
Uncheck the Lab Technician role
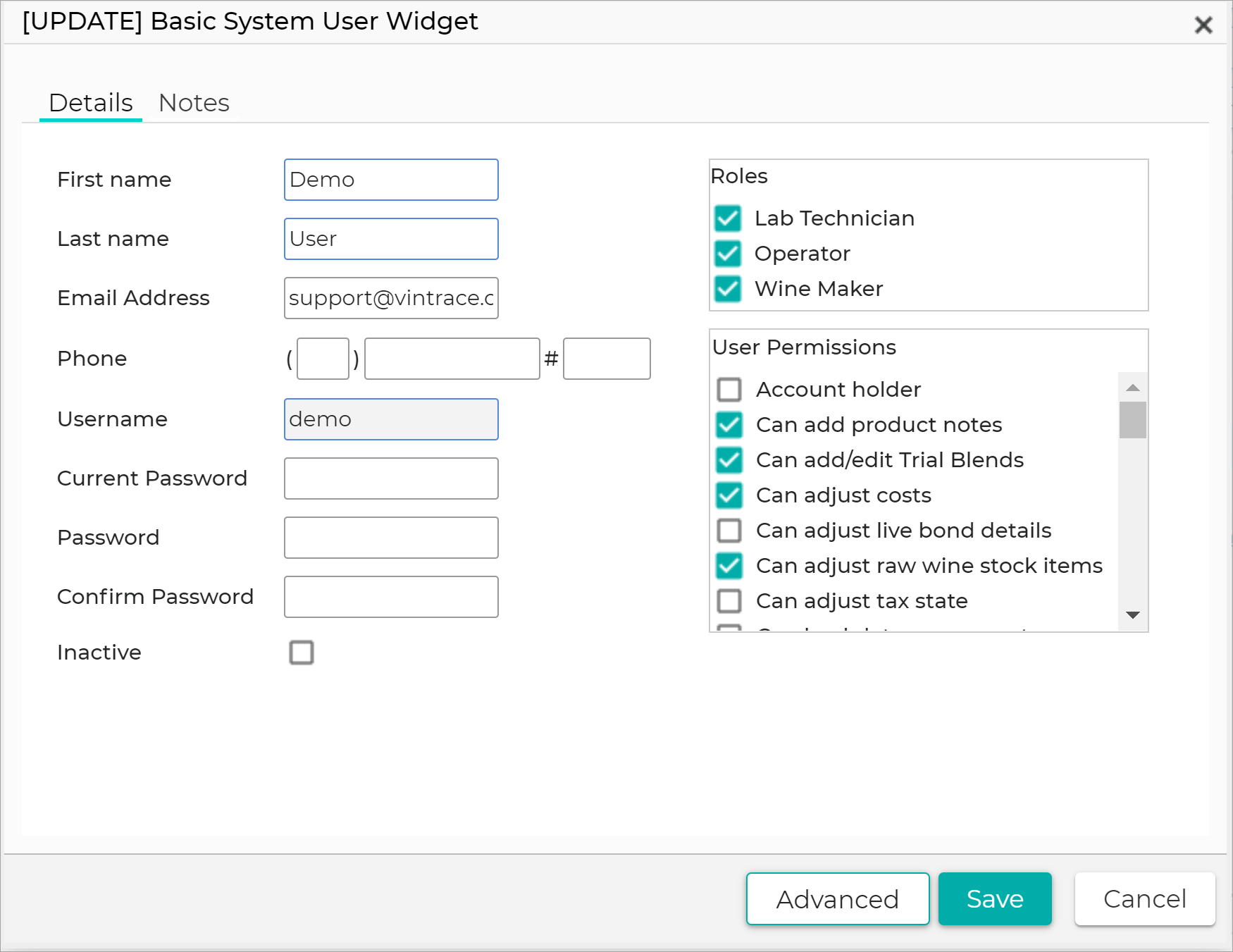[x=727, y=218]
